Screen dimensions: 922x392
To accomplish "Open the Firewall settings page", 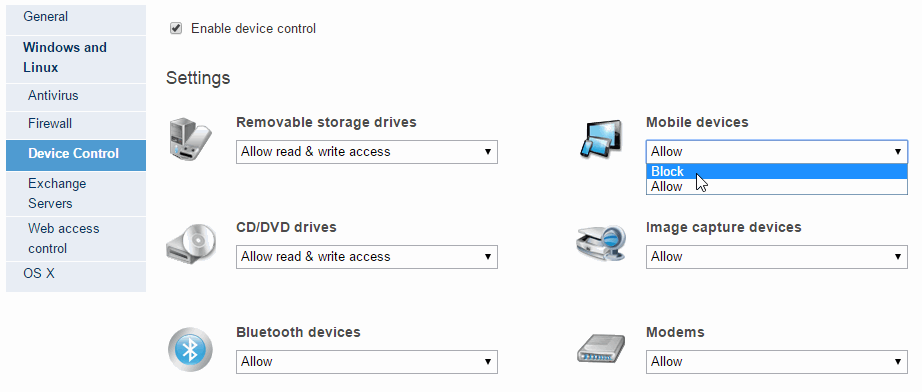I will [76, 125].
